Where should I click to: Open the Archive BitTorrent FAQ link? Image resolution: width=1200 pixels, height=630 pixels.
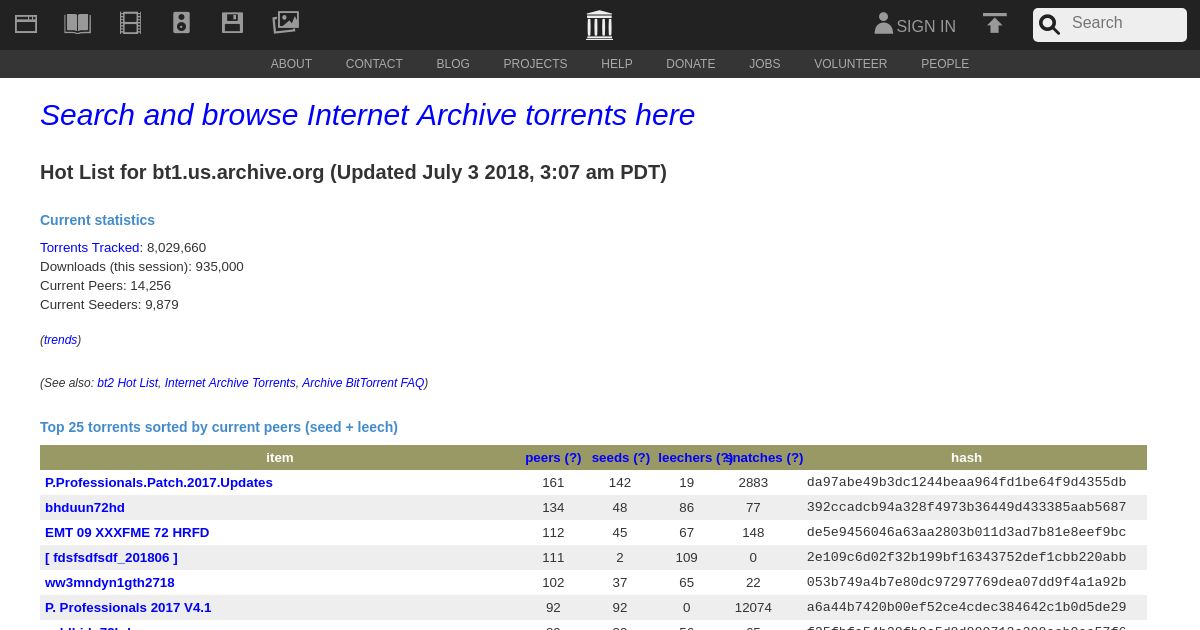coord(363,383)
